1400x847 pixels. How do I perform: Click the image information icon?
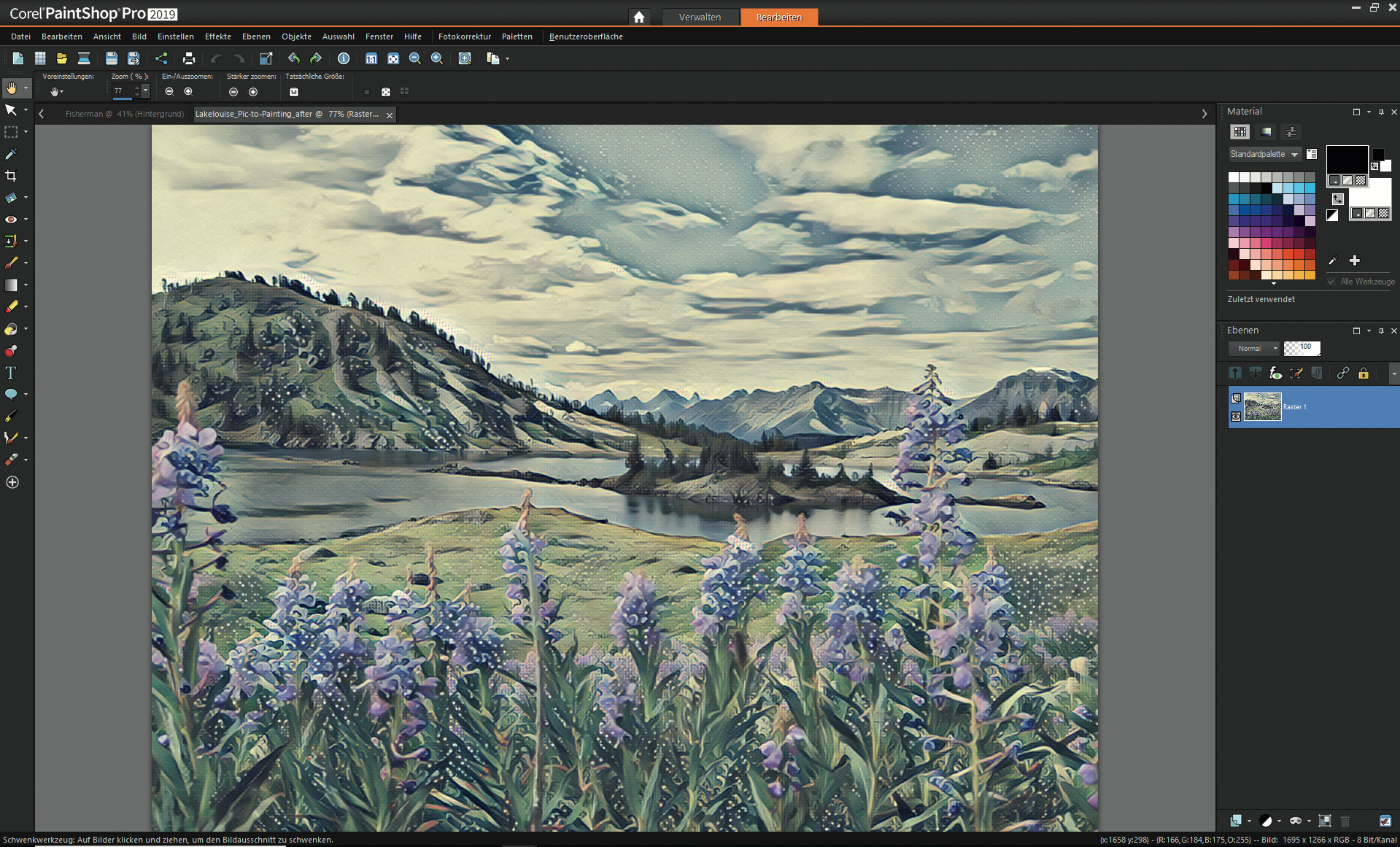[344, 58]
